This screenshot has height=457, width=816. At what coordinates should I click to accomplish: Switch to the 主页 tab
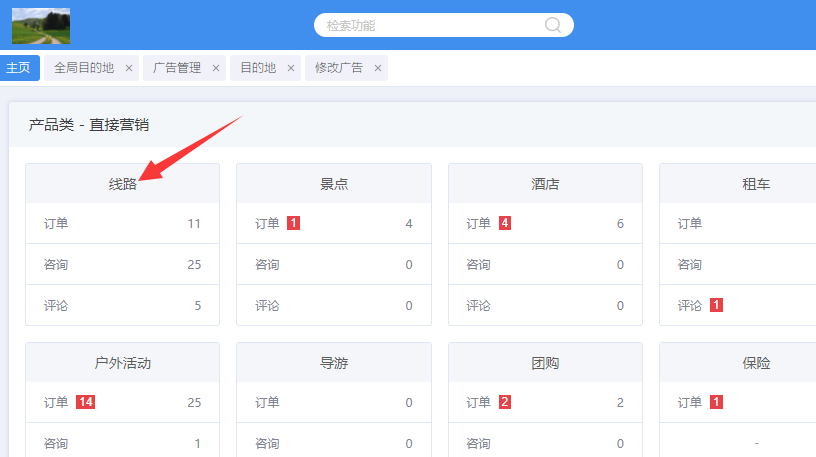pos(19,68)
